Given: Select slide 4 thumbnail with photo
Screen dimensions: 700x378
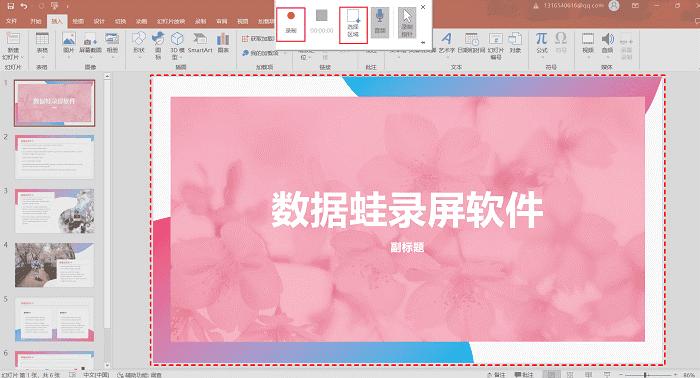Looking at the screenshot, I should click(x=54, y=265).
